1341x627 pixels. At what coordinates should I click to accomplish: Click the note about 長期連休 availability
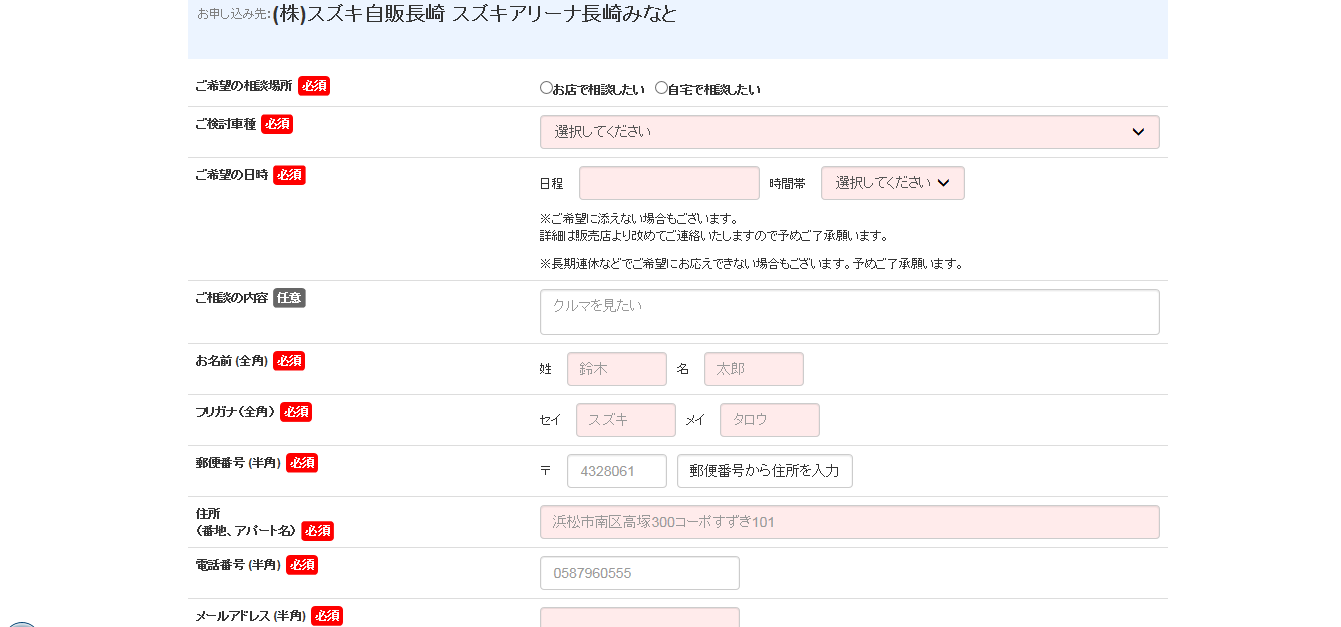click(751, 264)
